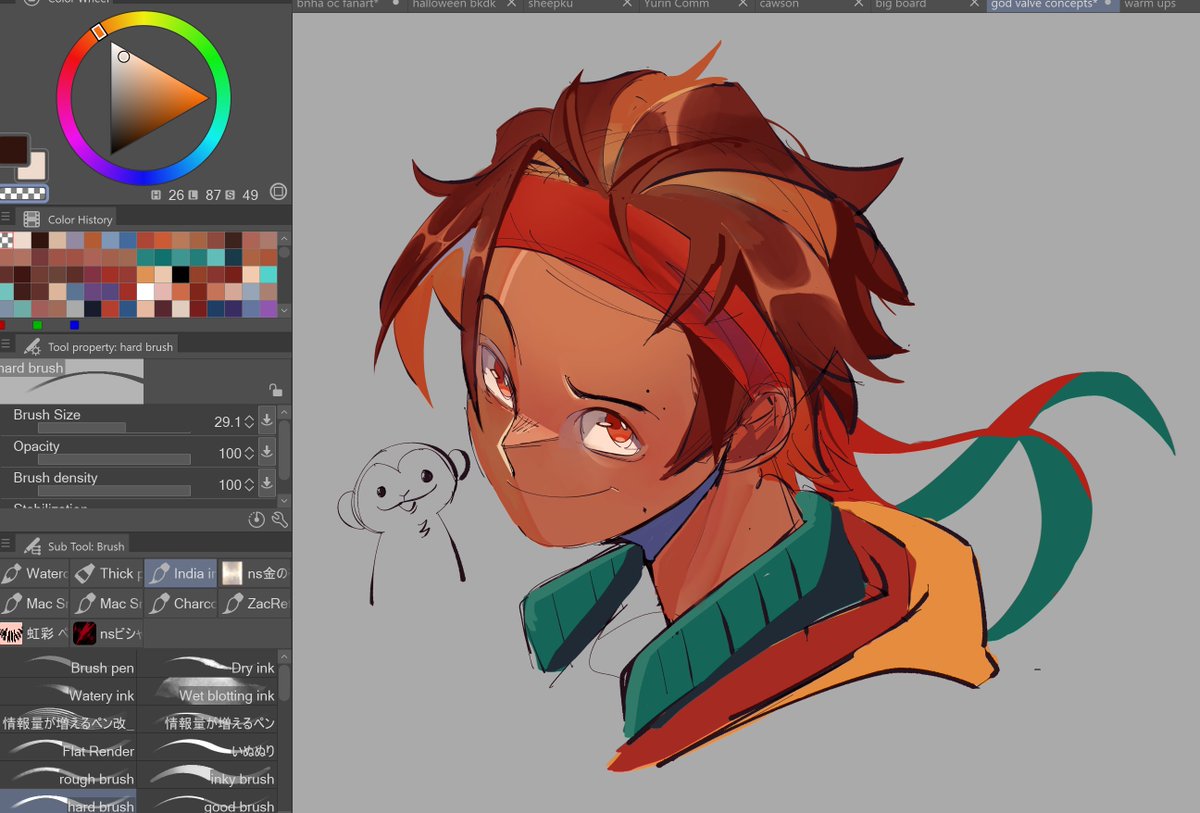Open the Opacity dynamics settings button
The height and width of the screenshot is (813, 1200).
(267, 452)
